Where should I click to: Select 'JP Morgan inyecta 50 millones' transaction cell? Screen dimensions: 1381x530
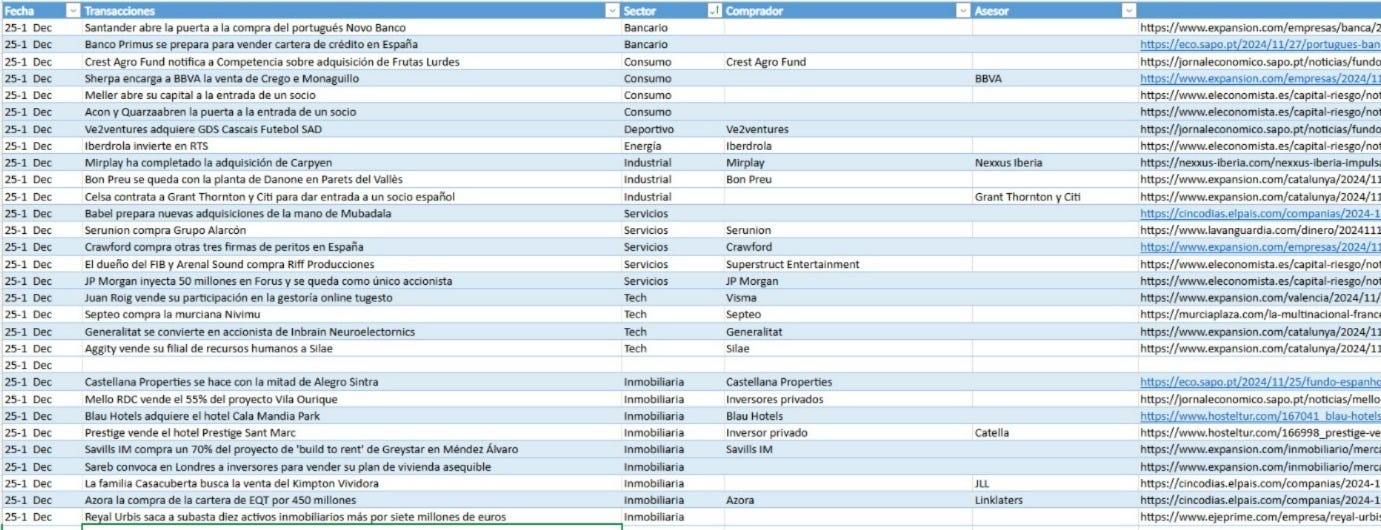(351, 281)
